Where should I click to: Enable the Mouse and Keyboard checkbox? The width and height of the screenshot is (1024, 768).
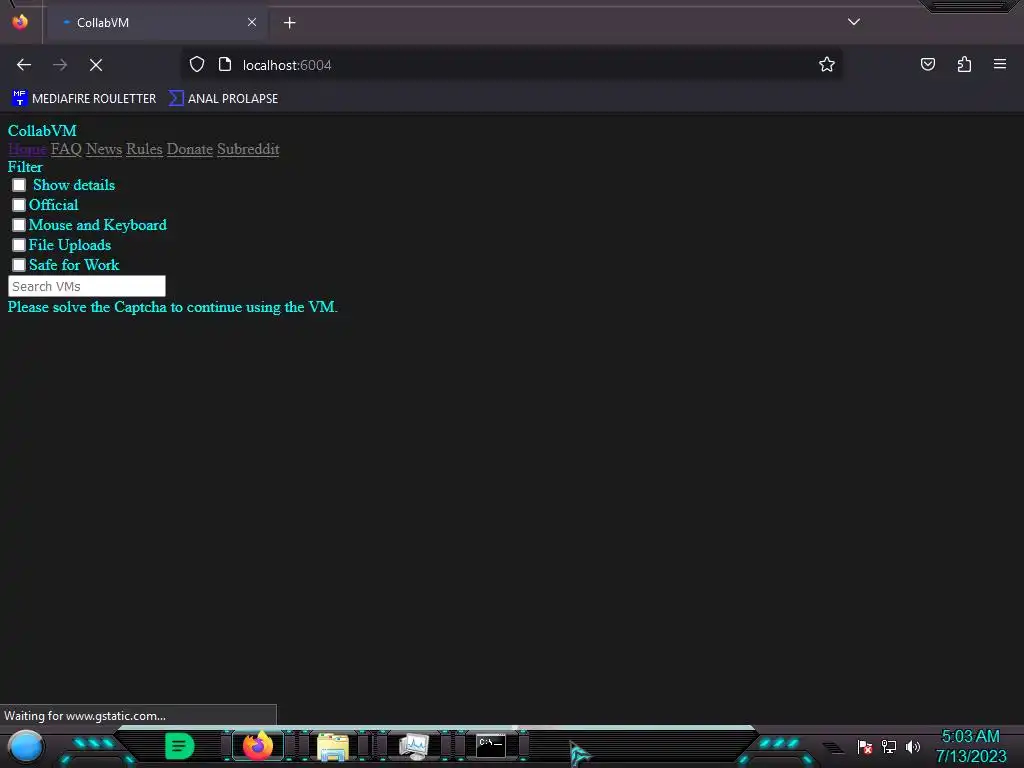[19, 225]
